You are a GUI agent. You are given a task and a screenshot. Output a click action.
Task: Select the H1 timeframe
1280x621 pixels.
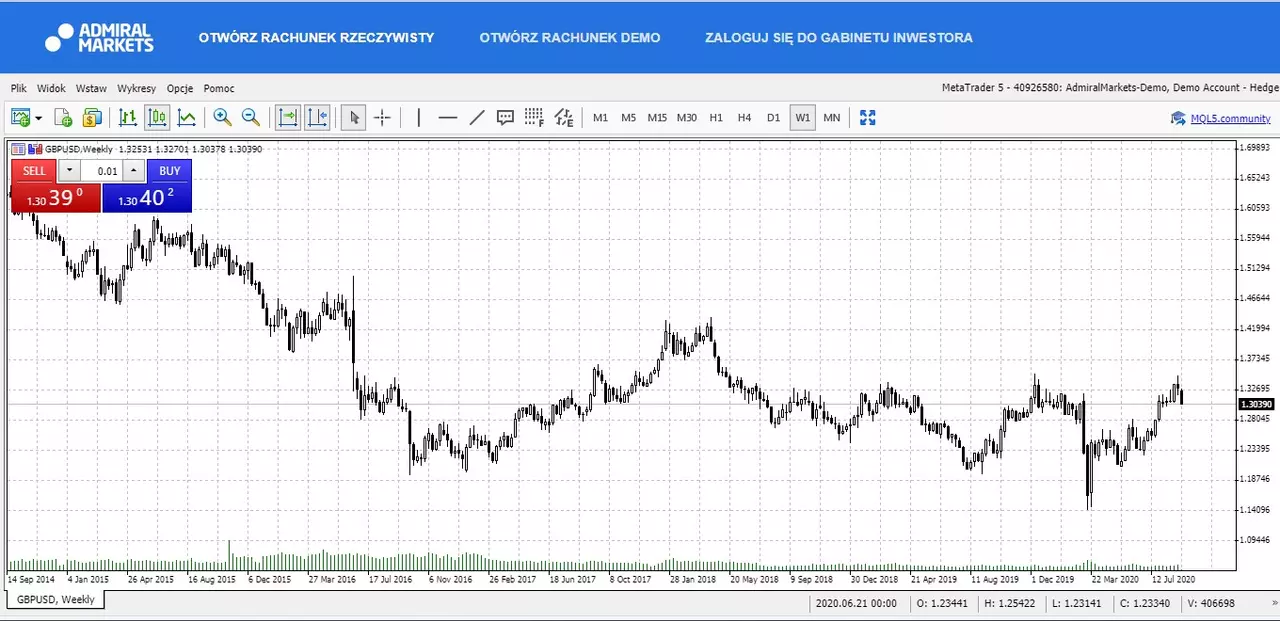716,117
